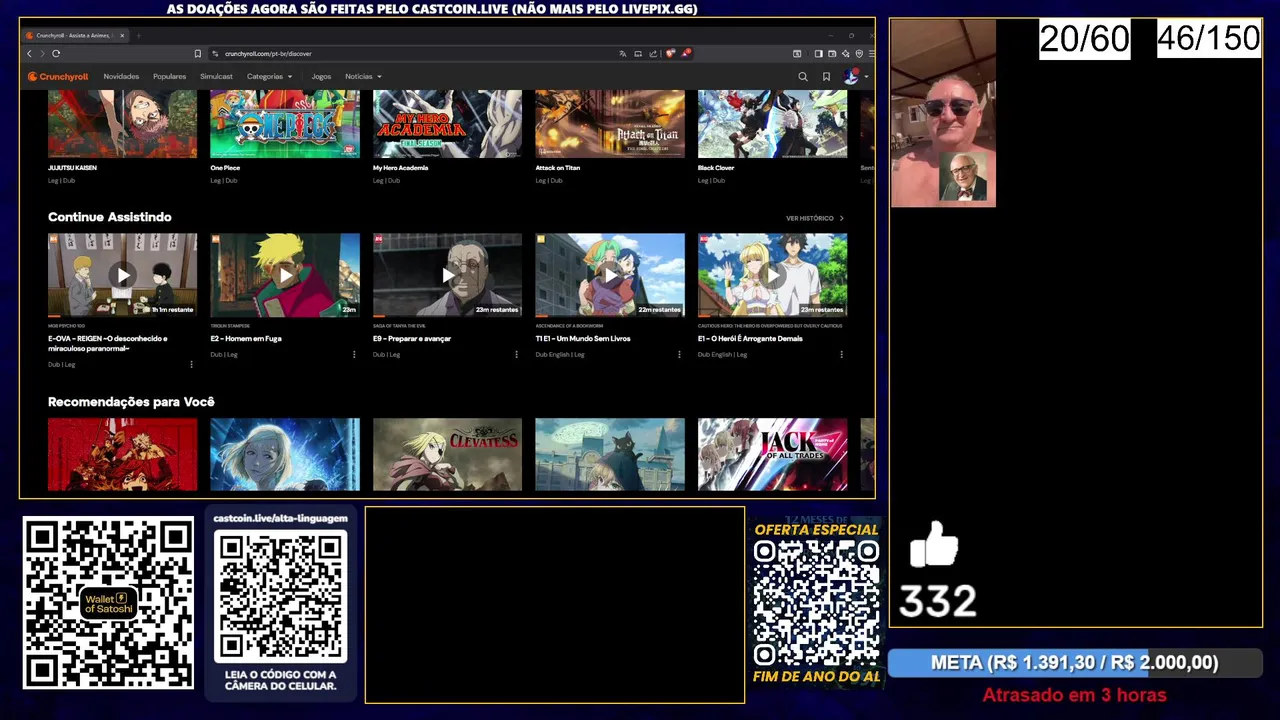Click the Atrasado em 3 horas text
The image size is (1280, 720).
pos(1074,695)
